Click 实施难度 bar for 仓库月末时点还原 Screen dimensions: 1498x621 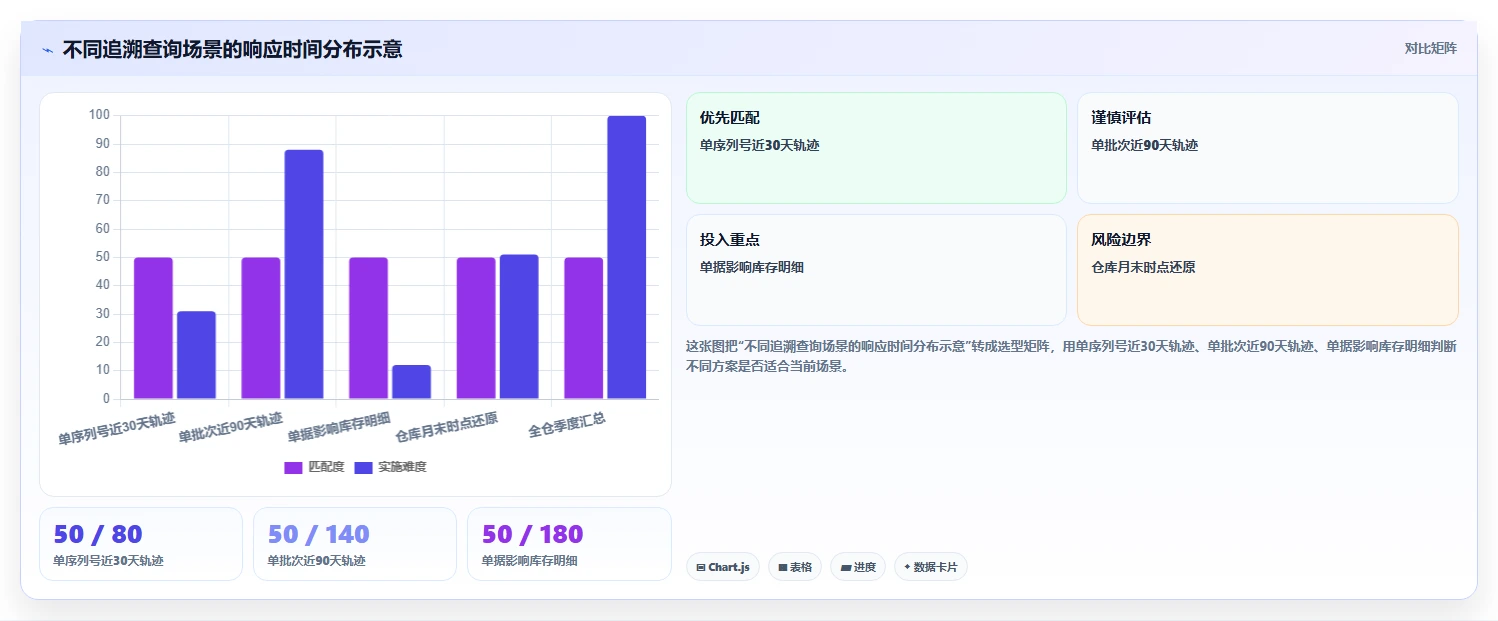(x=519, y=327)
